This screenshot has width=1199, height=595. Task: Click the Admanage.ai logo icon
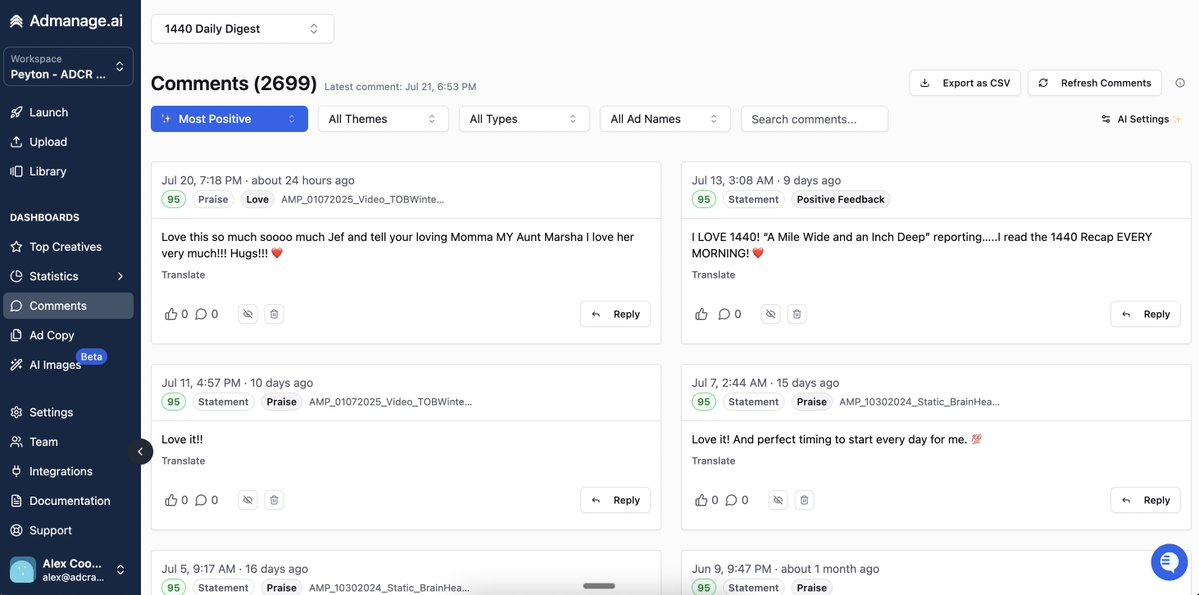tap(16, 21)
